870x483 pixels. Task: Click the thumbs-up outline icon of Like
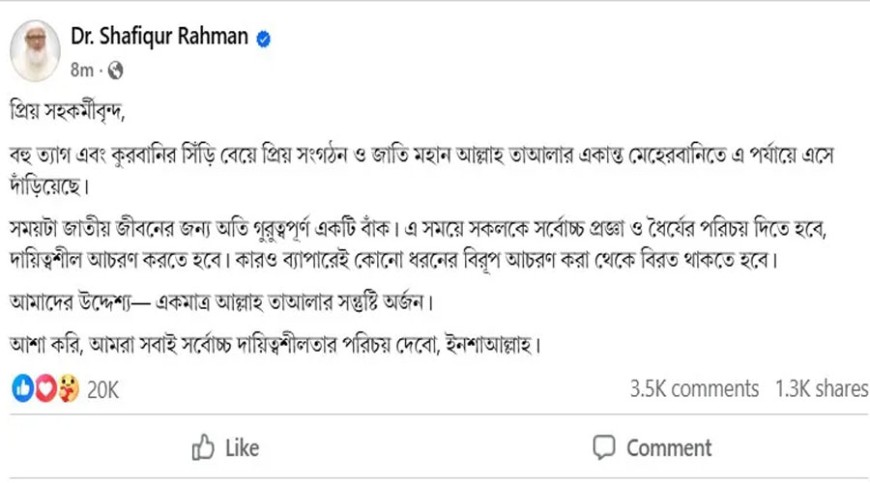203,447
